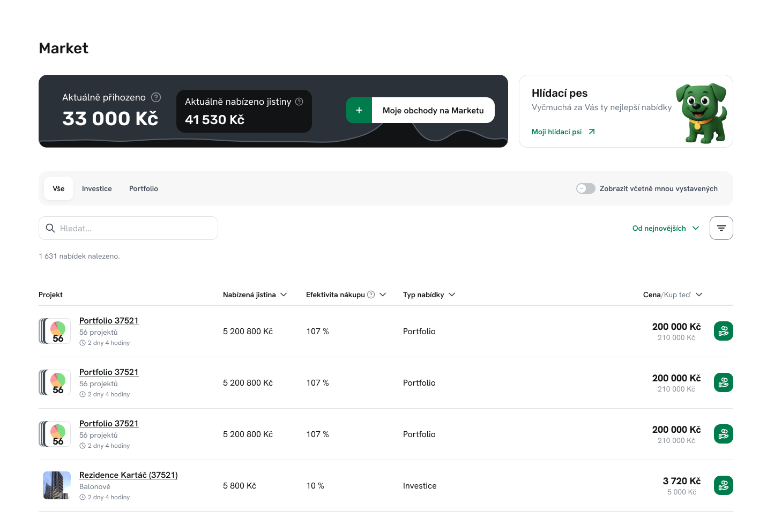771x519 pixels.
Task: Click buy icon on Rezidence Kartáč row
Action: coord(723,485)
